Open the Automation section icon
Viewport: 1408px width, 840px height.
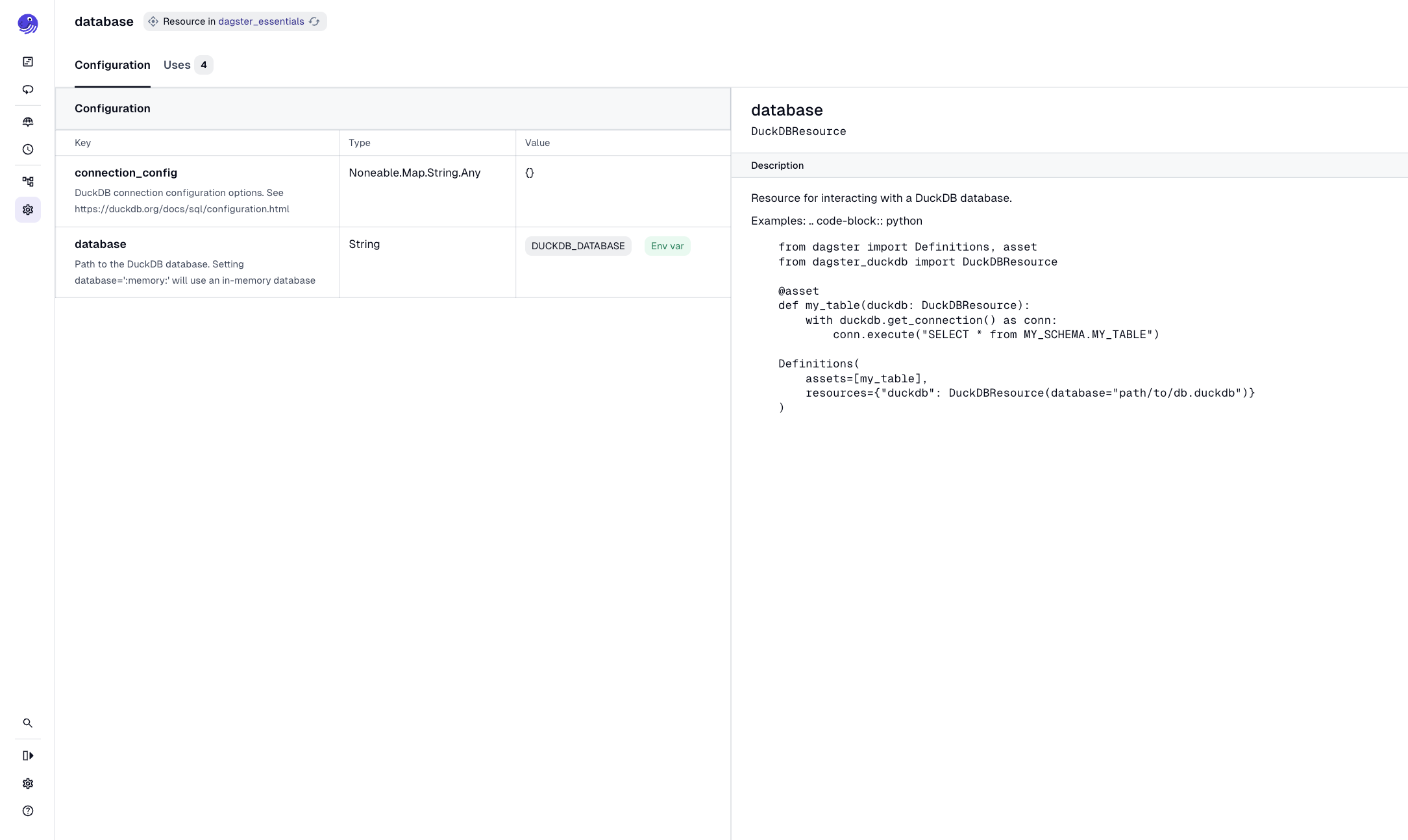coord(28,121)
